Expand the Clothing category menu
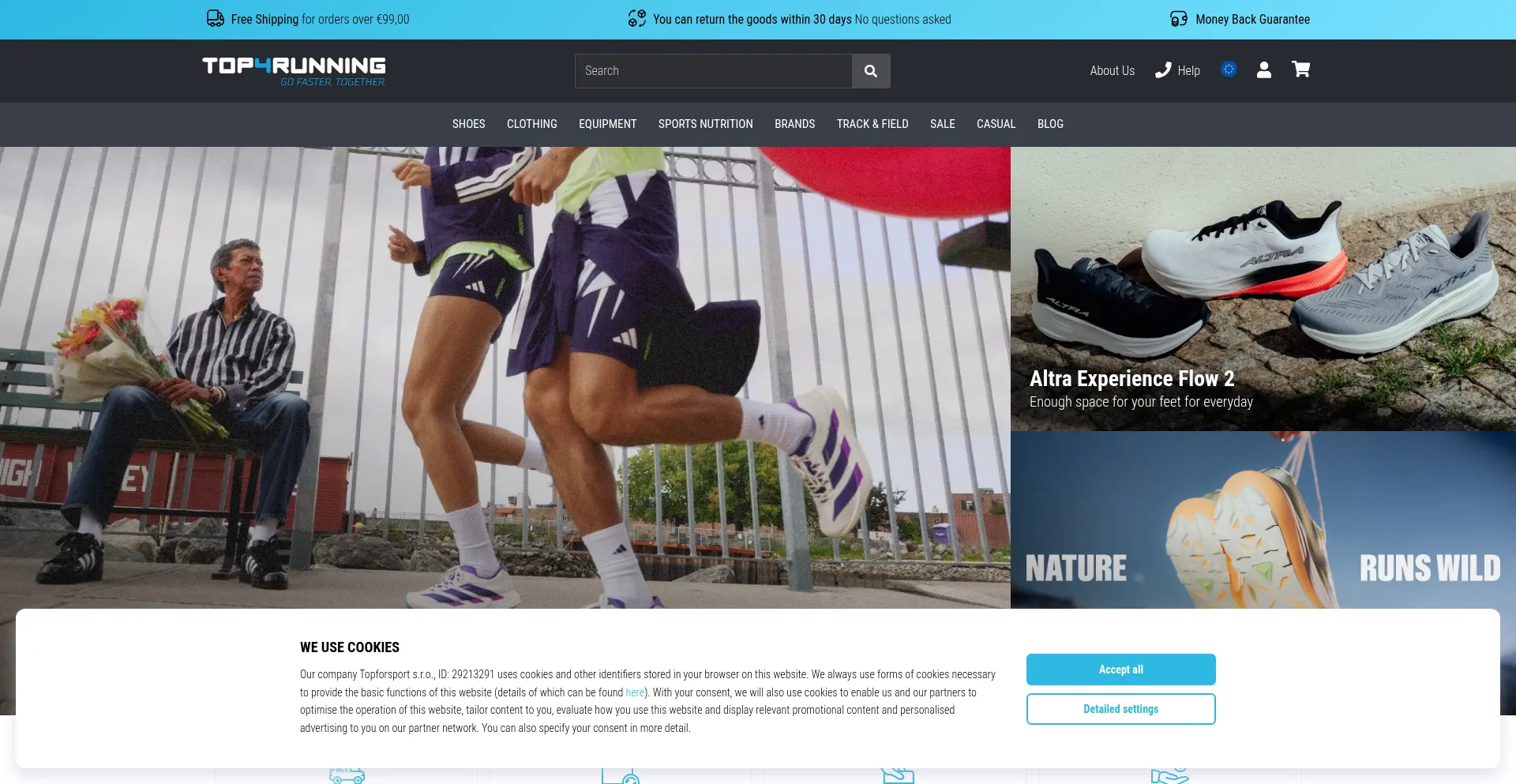Image resolution: width=1516 pixels, height=784 pixels. pyautogui.click(x=531, y=124)
